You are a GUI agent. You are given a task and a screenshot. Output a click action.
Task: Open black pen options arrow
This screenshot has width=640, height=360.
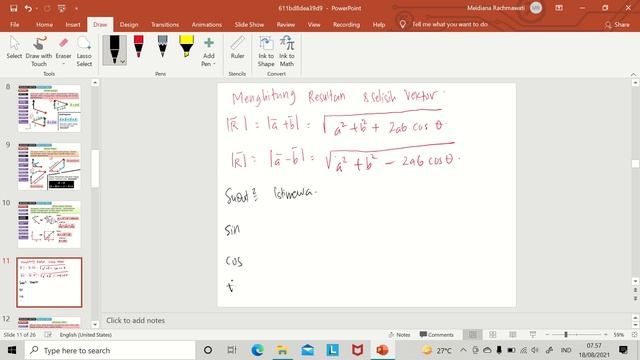tap(122, 62)
